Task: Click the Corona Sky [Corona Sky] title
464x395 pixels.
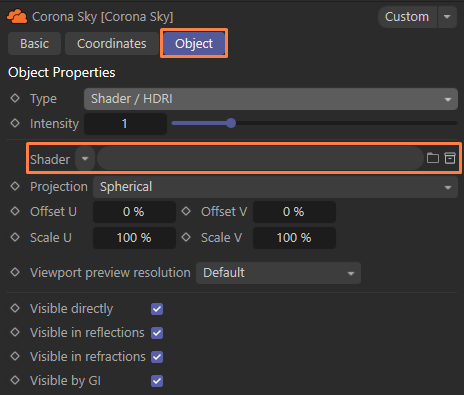Action: [103, 17]
